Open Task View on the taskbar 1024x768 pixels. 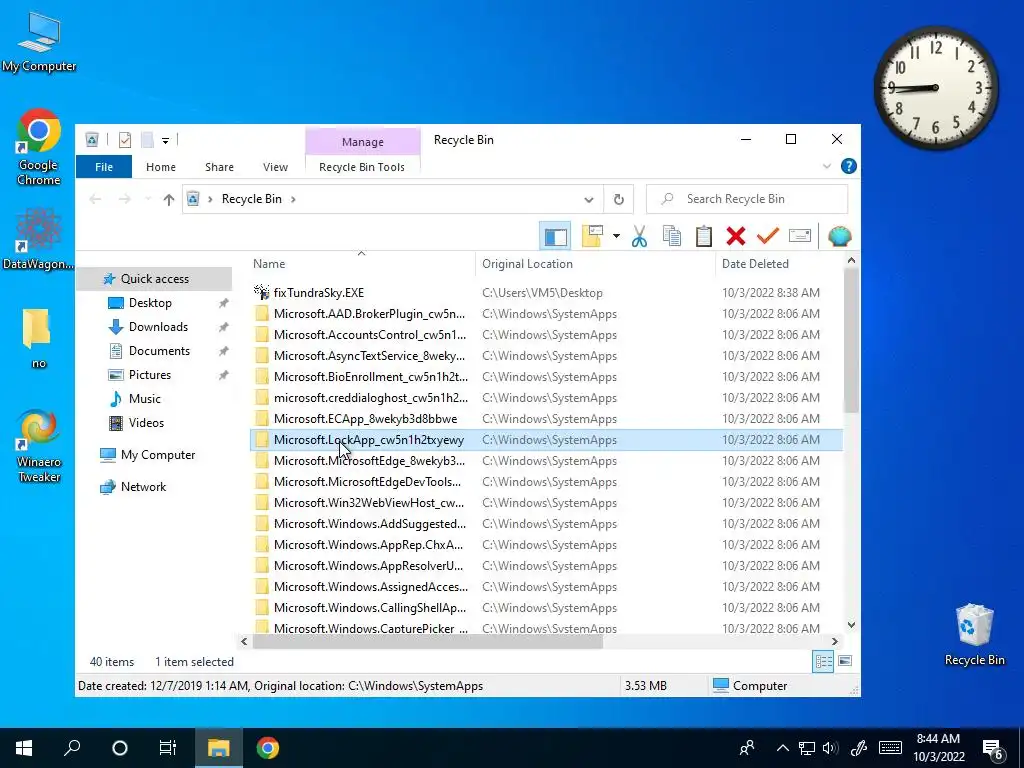pos(168,748)
